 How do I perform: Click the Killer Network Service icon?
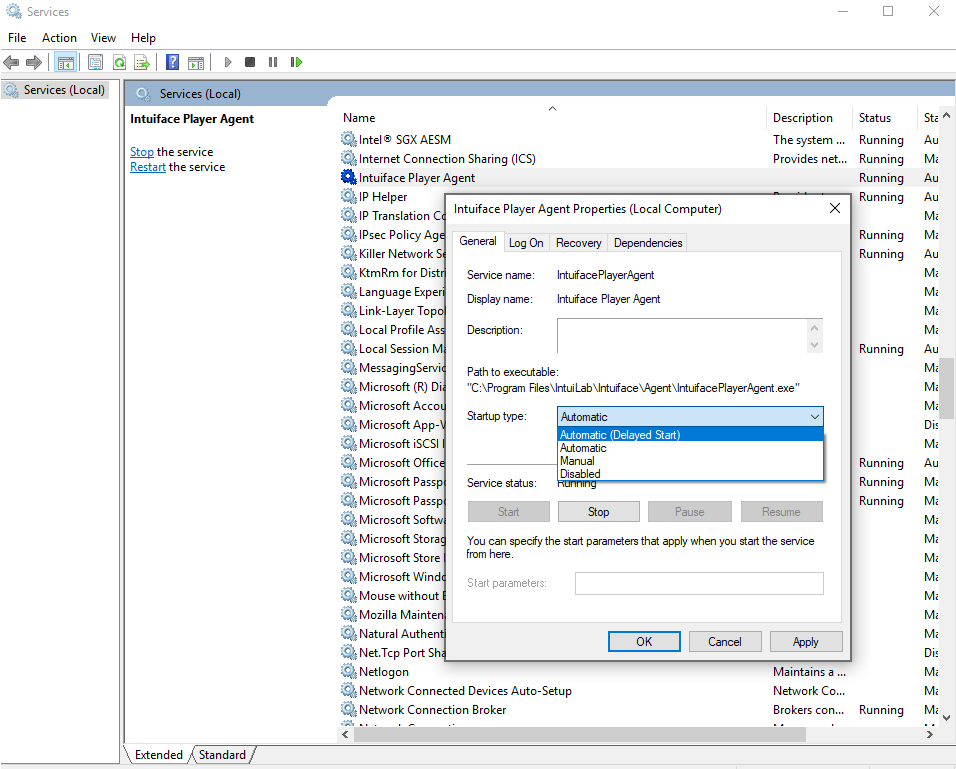[349, 253]
